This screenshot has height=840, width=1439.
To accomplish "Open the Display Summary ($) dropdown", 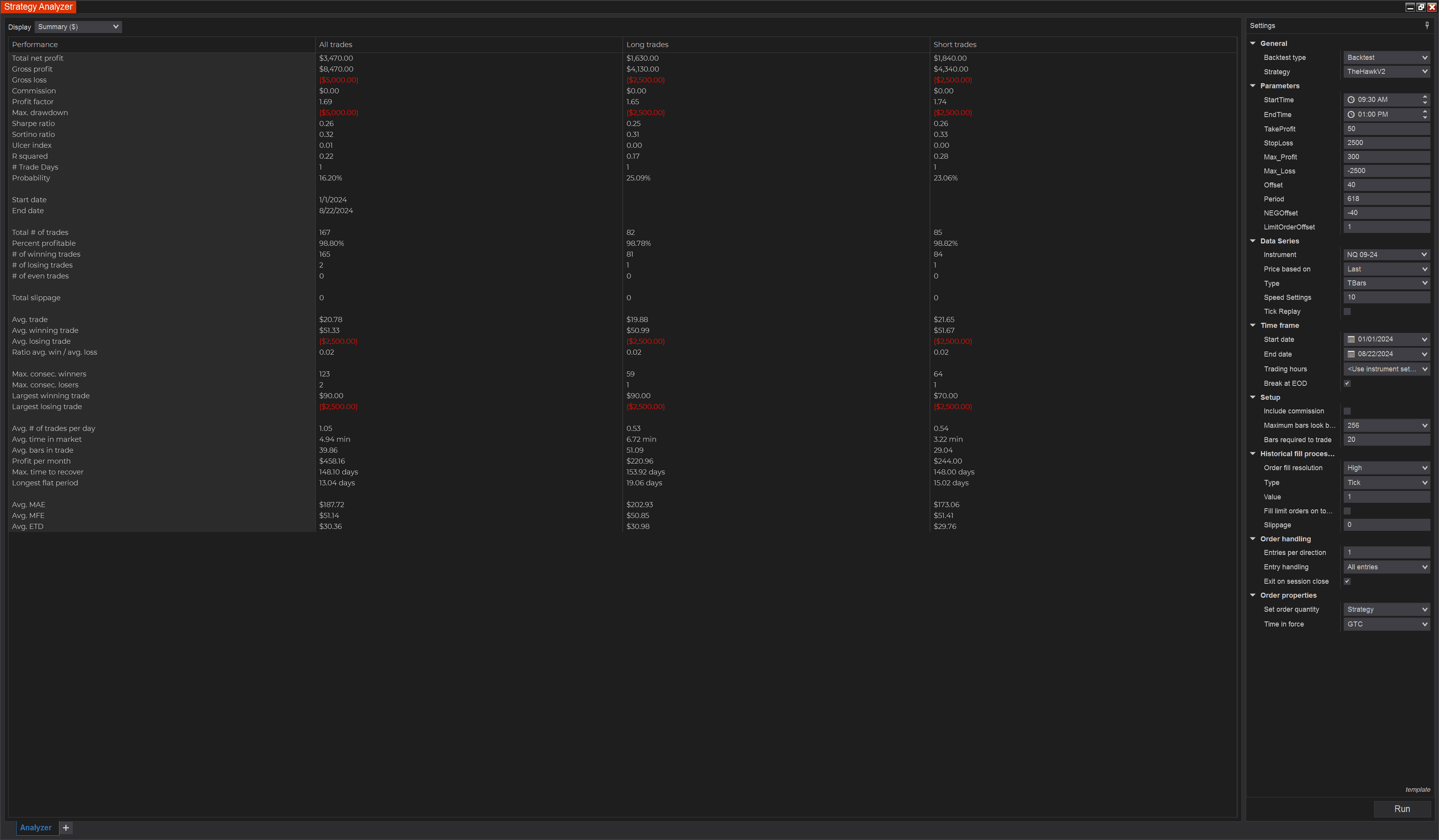I will pyautogui.click(x=78, y=27).
